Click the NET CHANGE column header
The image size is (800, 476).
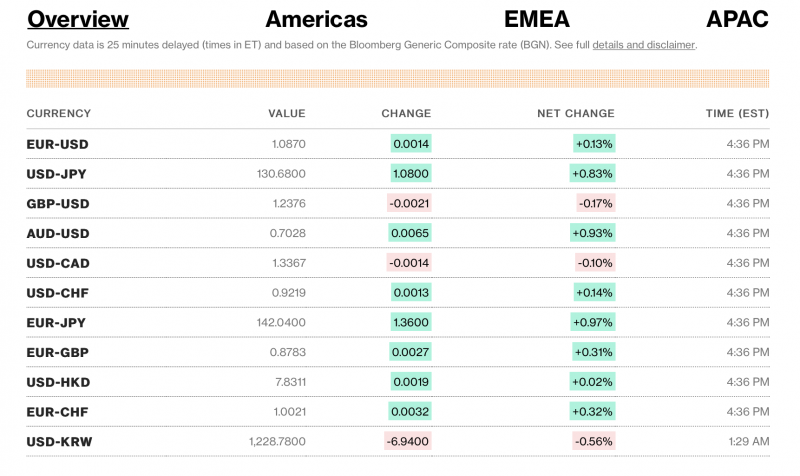(576, 114)
